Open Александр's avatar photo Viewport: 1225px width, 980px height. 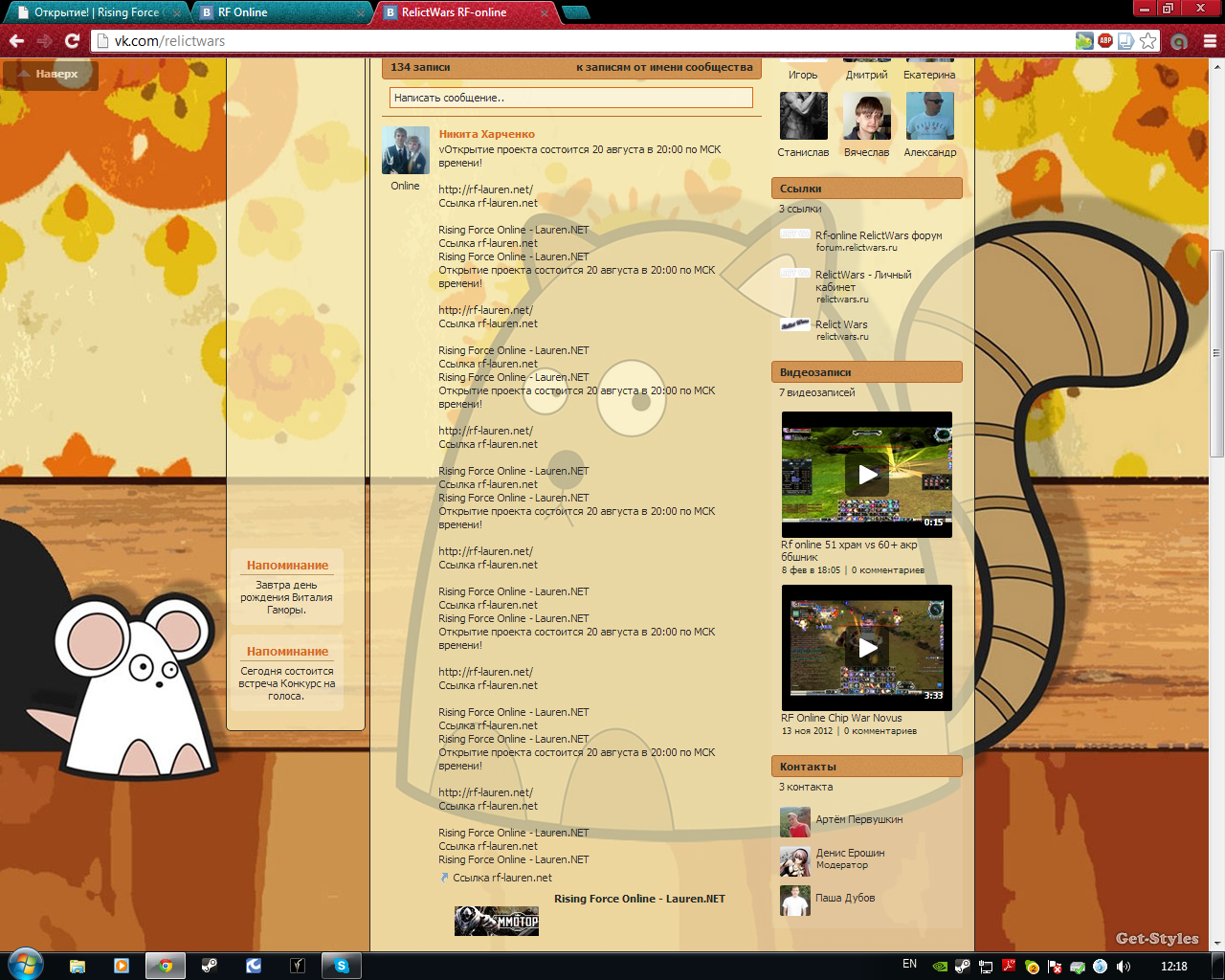point(930,117)
